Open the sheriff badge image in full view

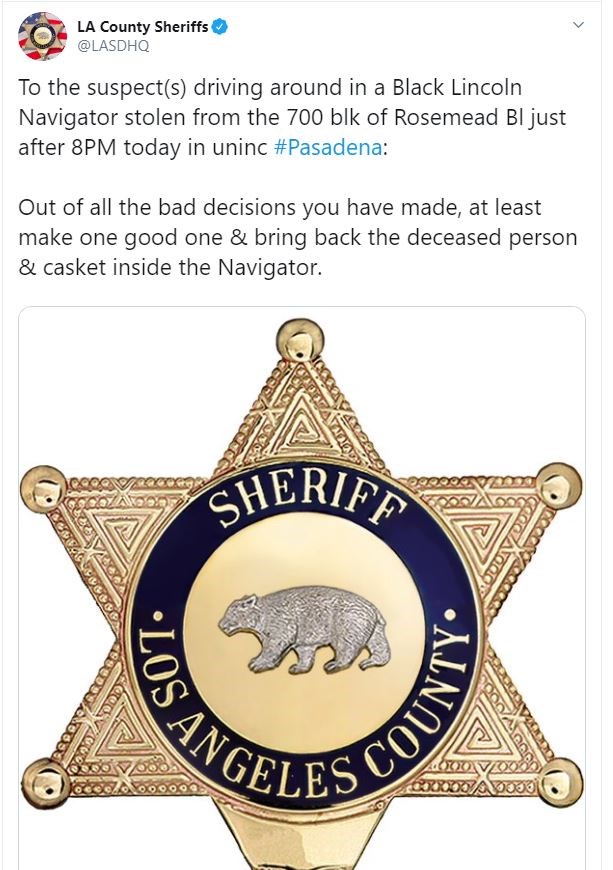(x=302, y=588)
